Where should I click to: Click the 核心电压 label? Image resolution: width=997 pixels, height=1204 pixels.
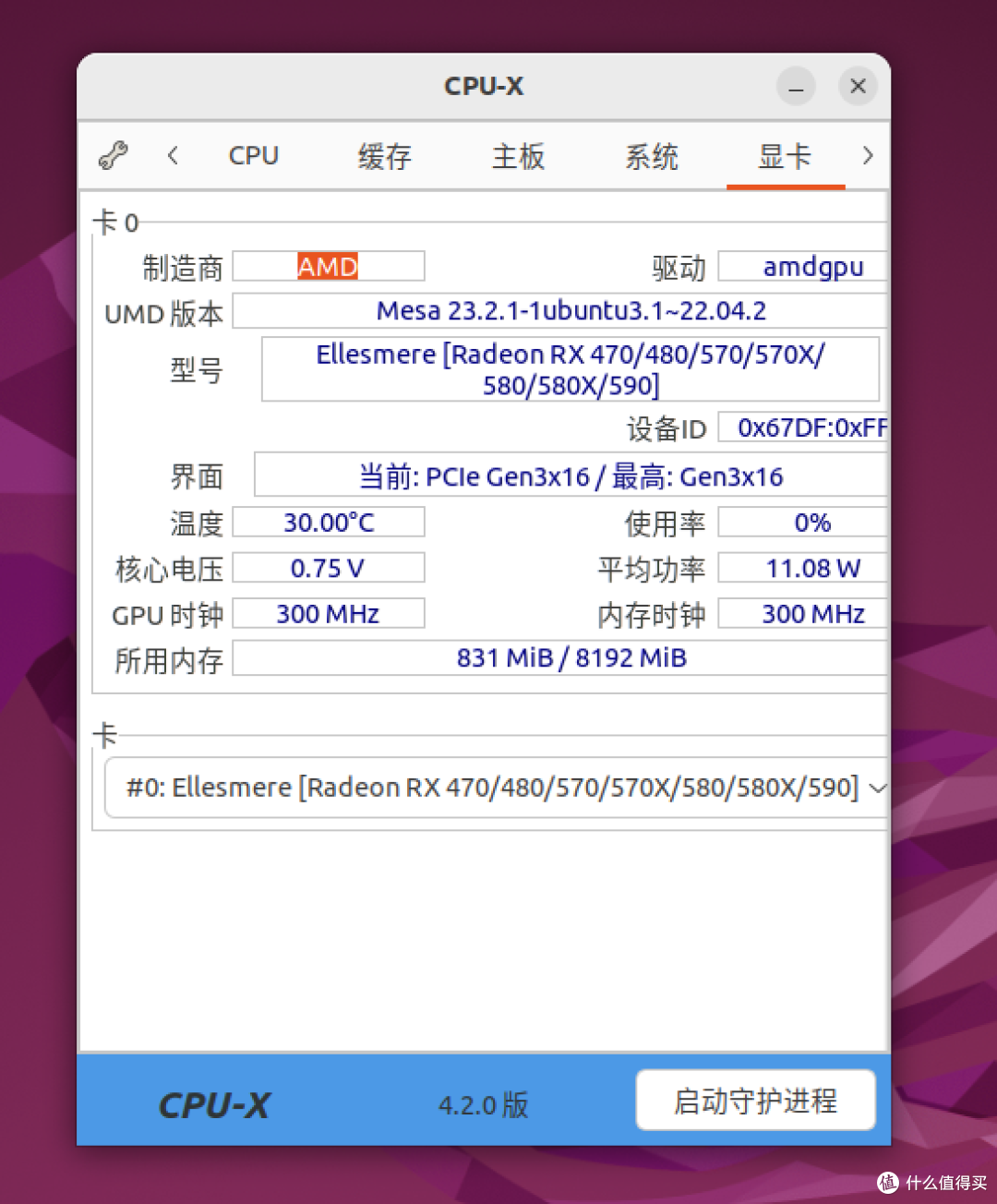[169, 569]
